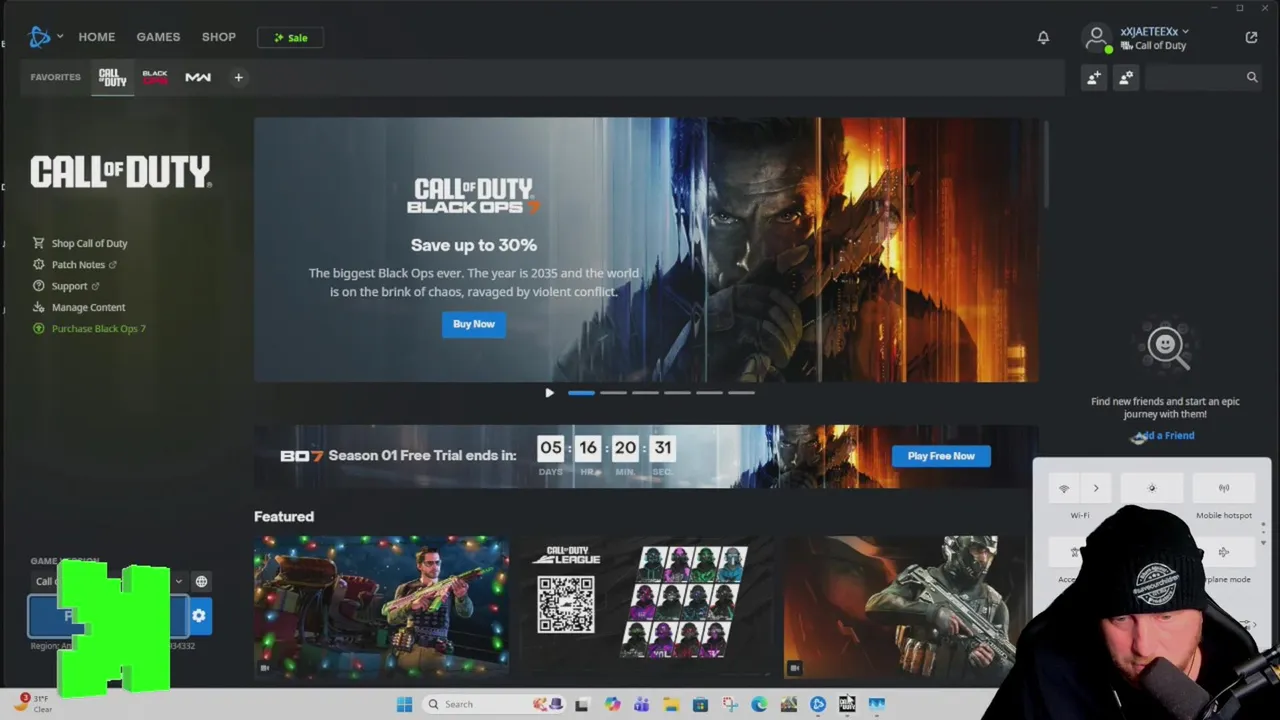Open the weather widget showing Clear
Viewport: 1280px width, 720px height.
[x=33, y=703]
